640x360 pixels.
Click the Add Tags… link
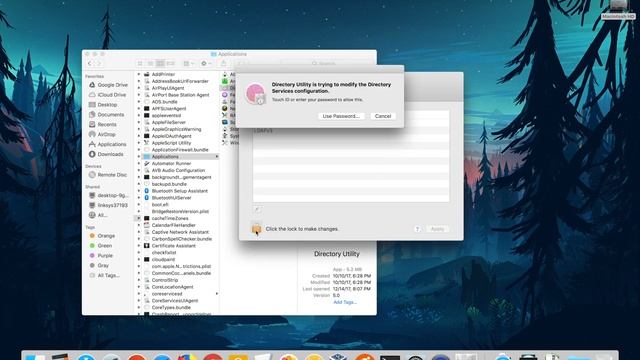click(x=345, y=302)
